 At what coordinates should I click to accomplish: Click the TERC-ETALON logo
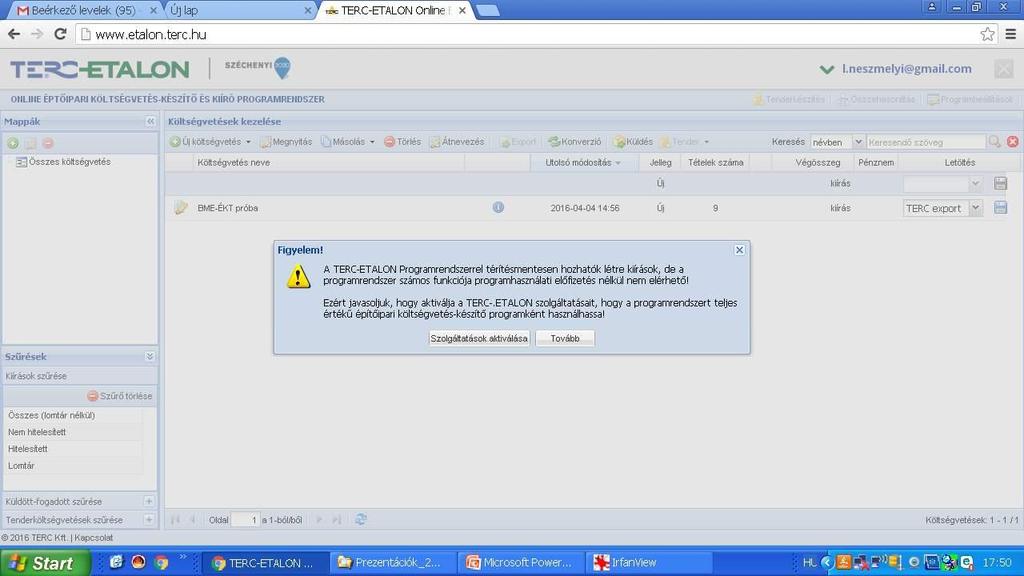pos(100,69)
